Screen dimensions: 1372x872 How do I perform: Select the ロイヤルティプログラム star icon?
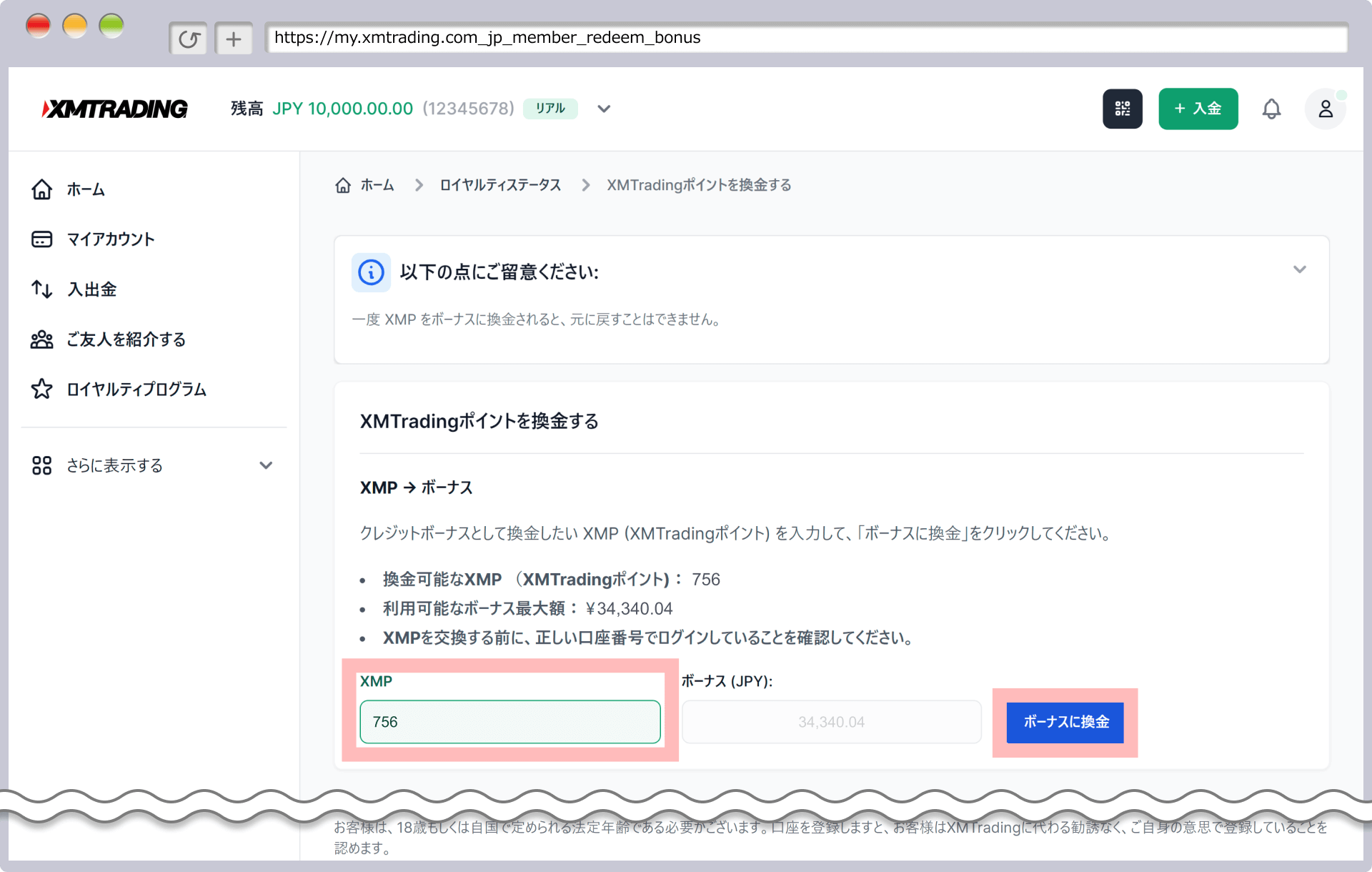pyautogui.click(x=41, y=390)
